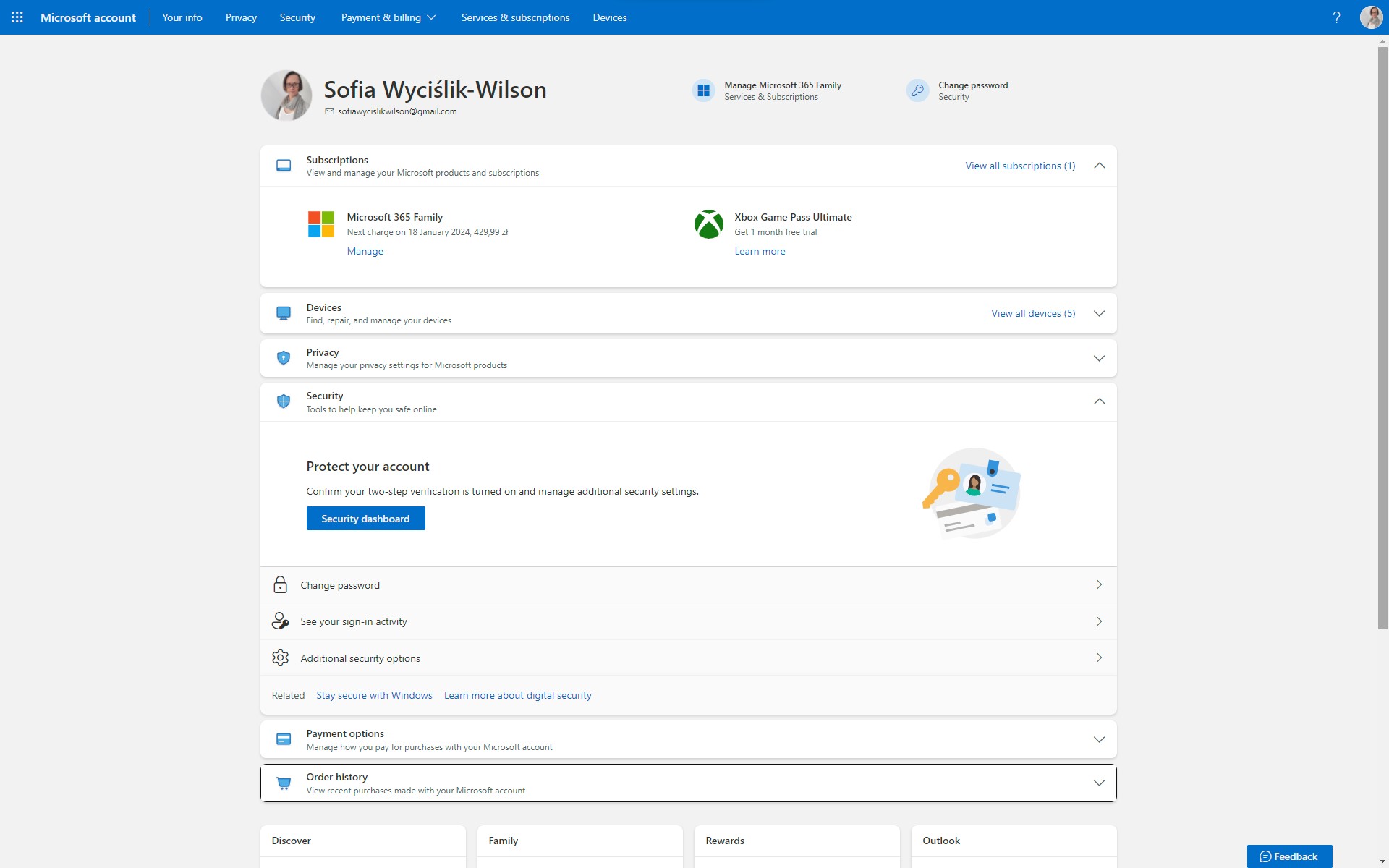Click the Order history cart icon
Viewport: 1389px width, 868px height.
(x=284, y=783)
